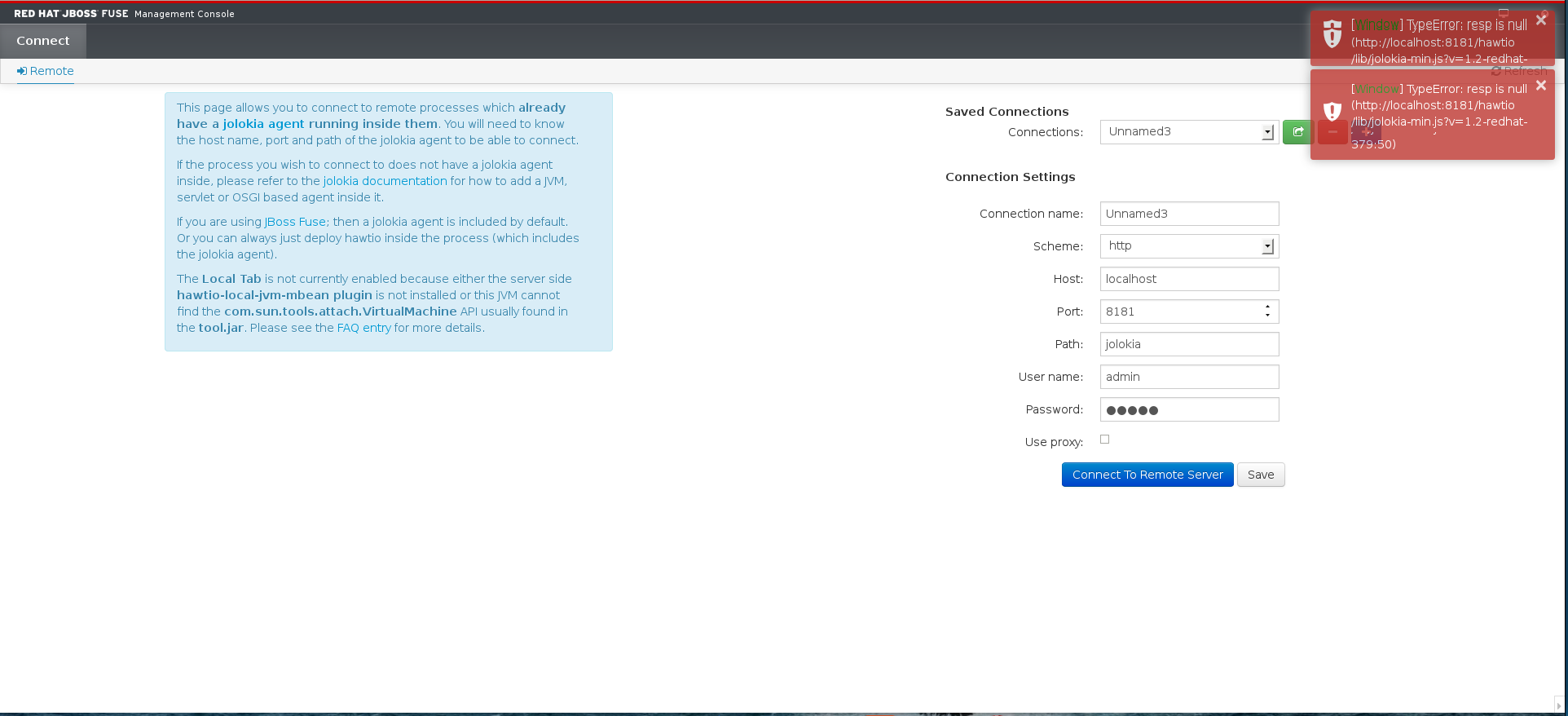Open the jolokia documentation link
The image size is (1568, 716).
pos(385,181)
